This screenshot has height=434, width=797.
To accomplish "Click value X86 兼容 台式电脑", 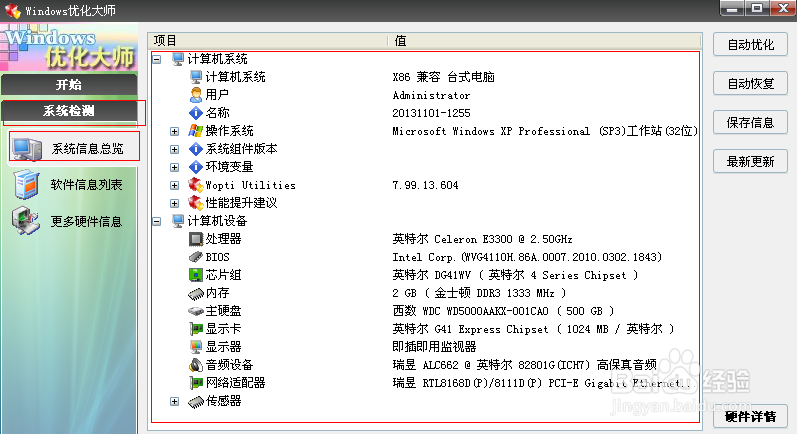I will pyautogui.click(x=443, y=77).
